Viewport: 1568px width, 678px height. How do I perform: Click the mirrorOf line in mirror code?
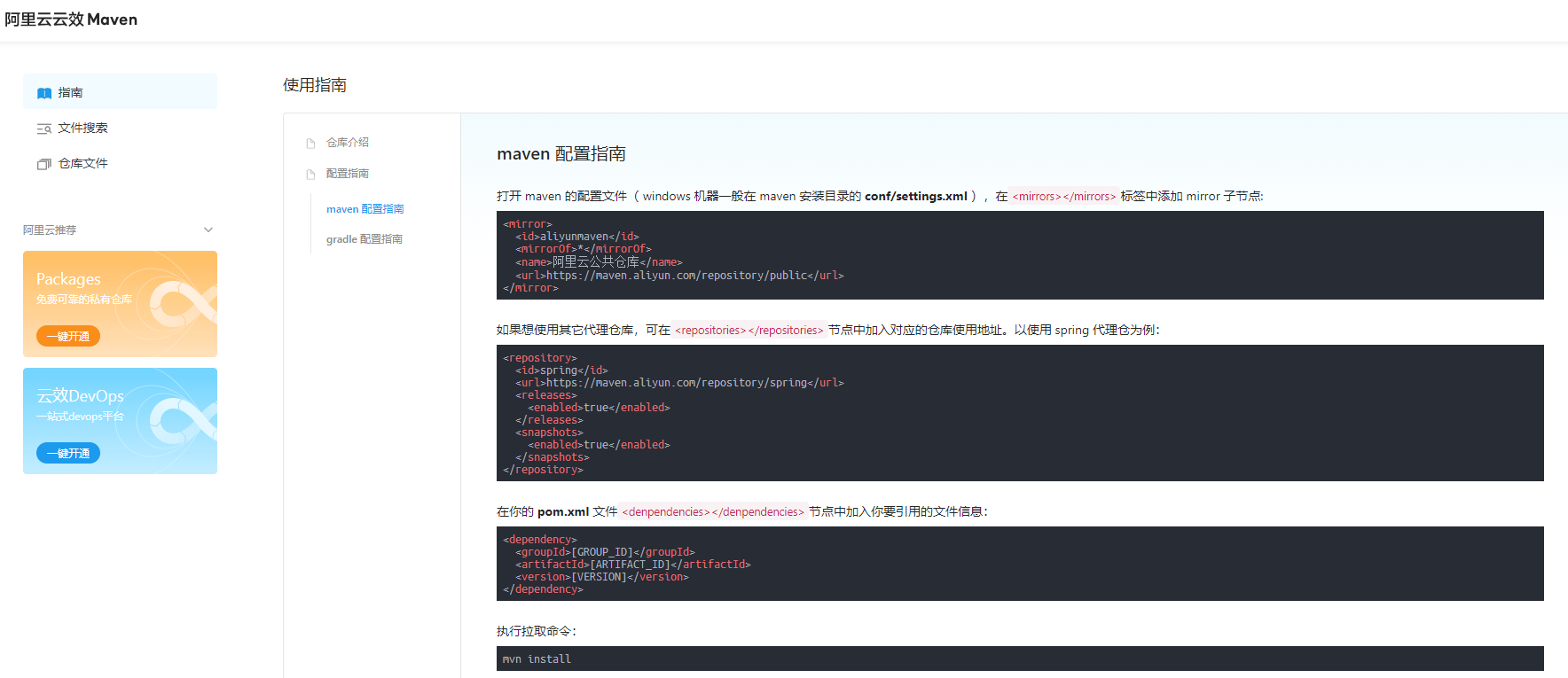[584, 249]
